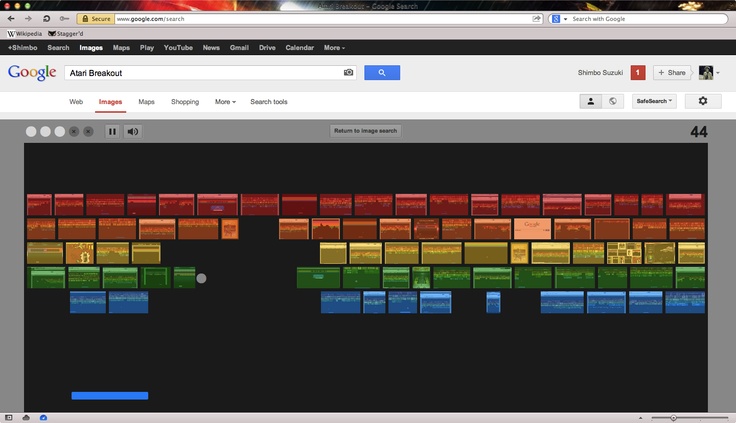Go forward with the browser forward arrow

(28, 19)
